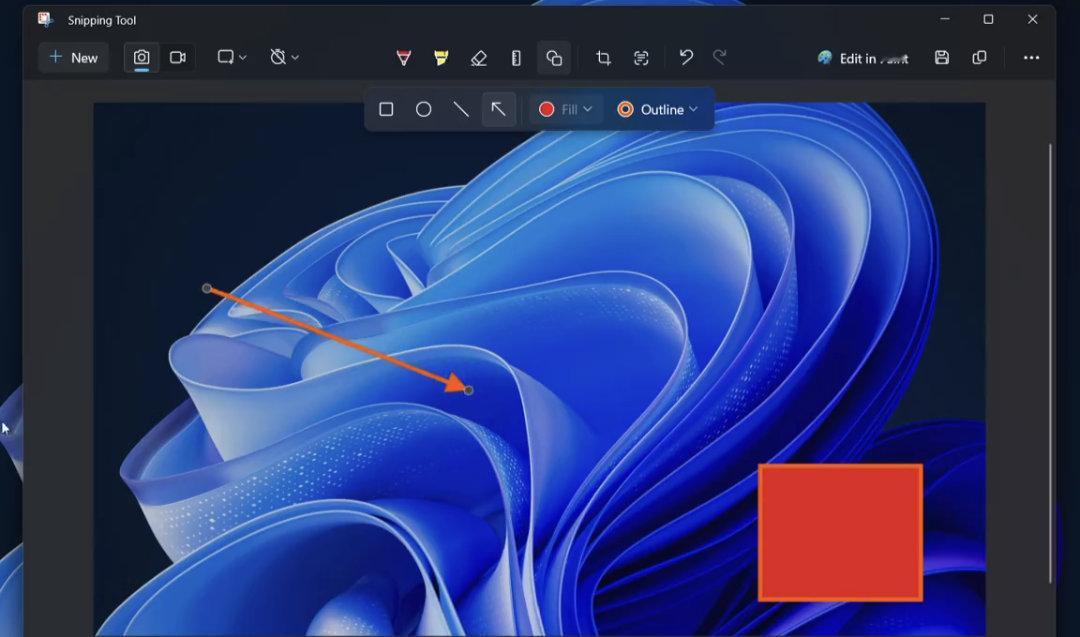Select the red Ballpoint pen tool
Viewport: 1080px width, 637px height.
click(404, 59)
